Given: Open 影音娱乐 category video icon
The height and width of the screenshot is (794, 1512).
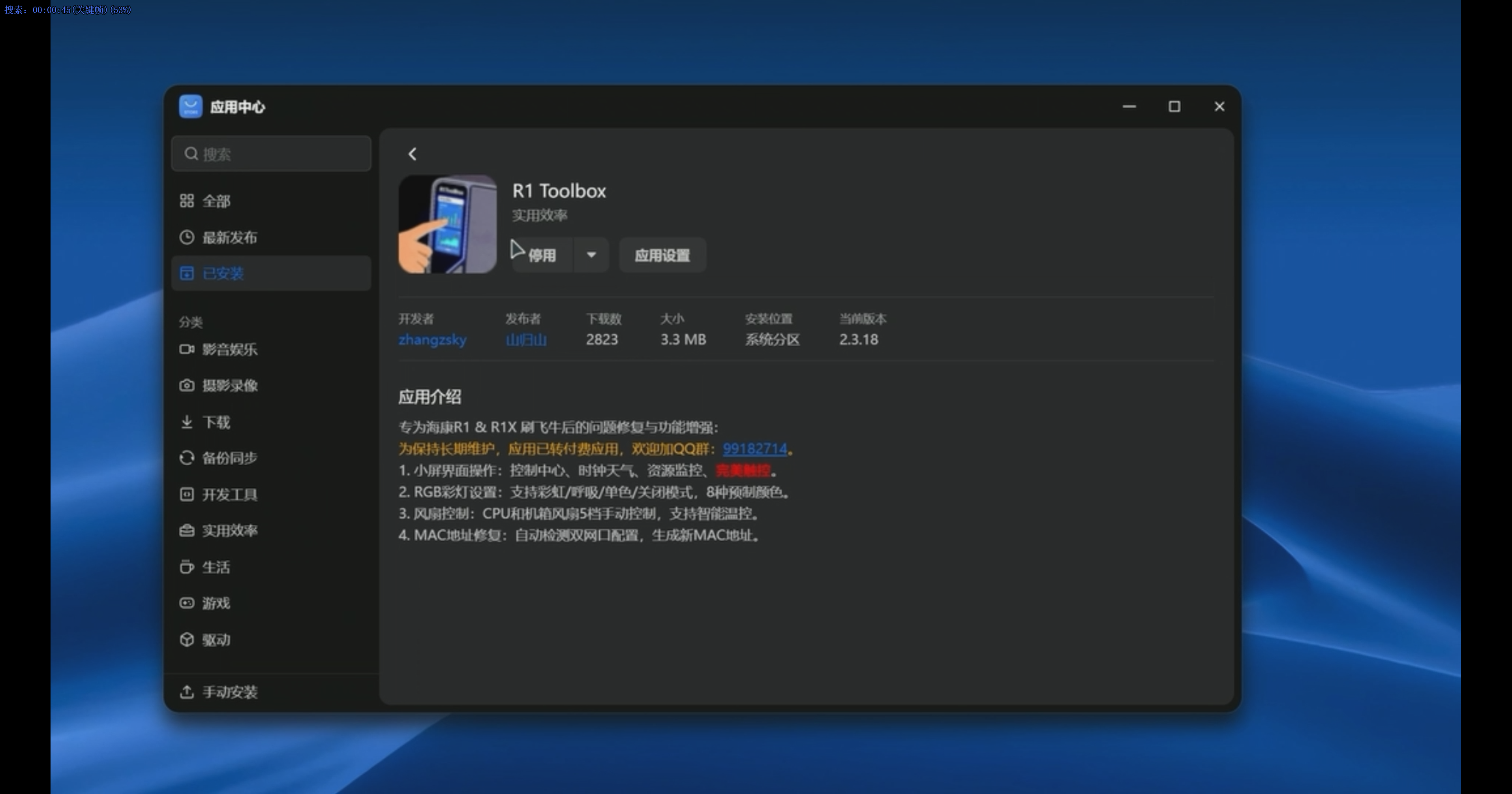Looking at the screenshot, I should click(x=187, y=350).
